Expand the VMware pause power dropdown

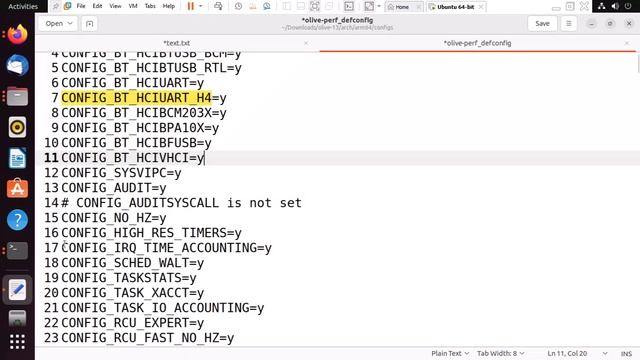click(200, 6)
